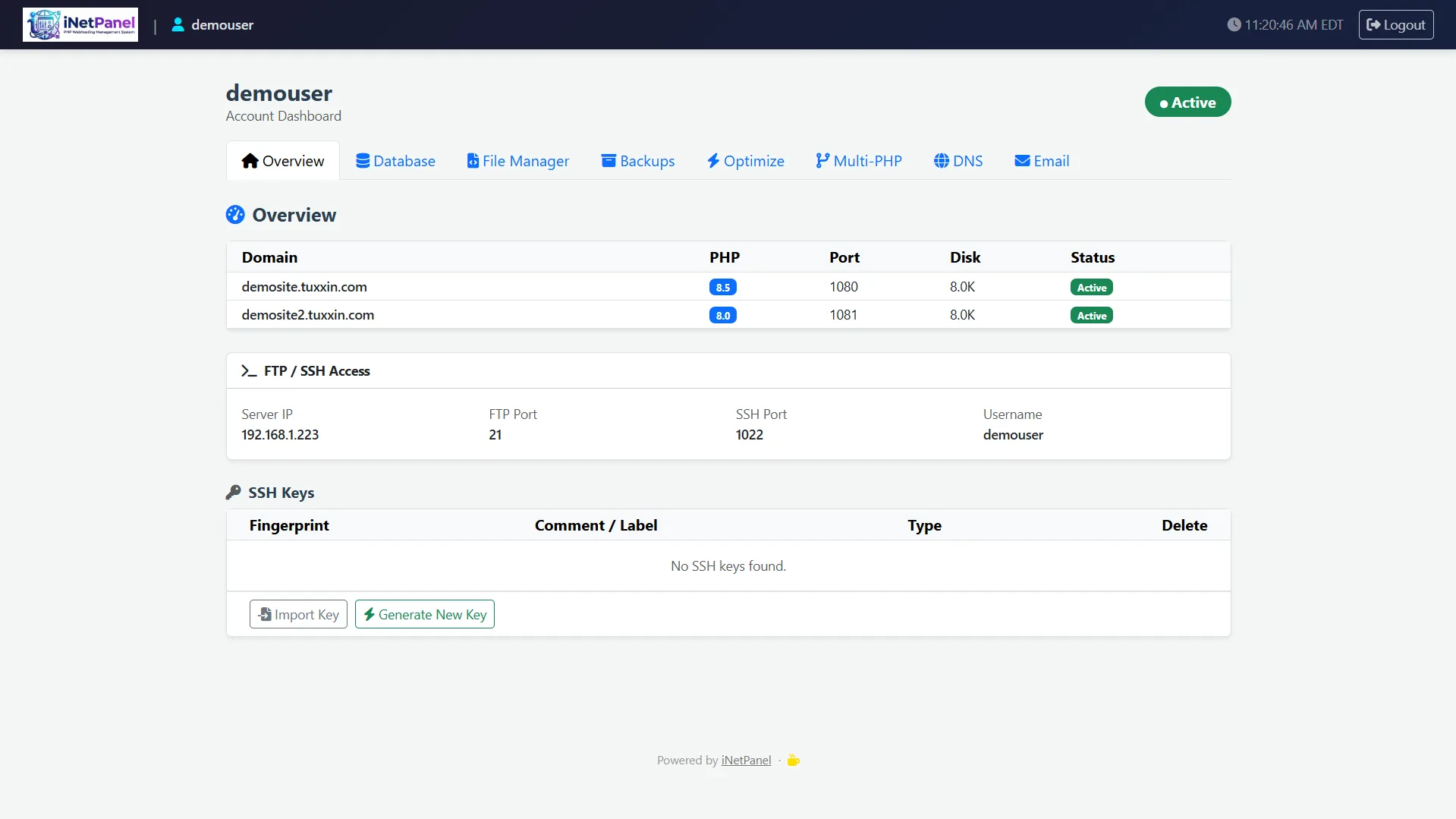
Task: Toggle Active status for demosite.tuxxin.com
Action: [x=1091, y=287]
